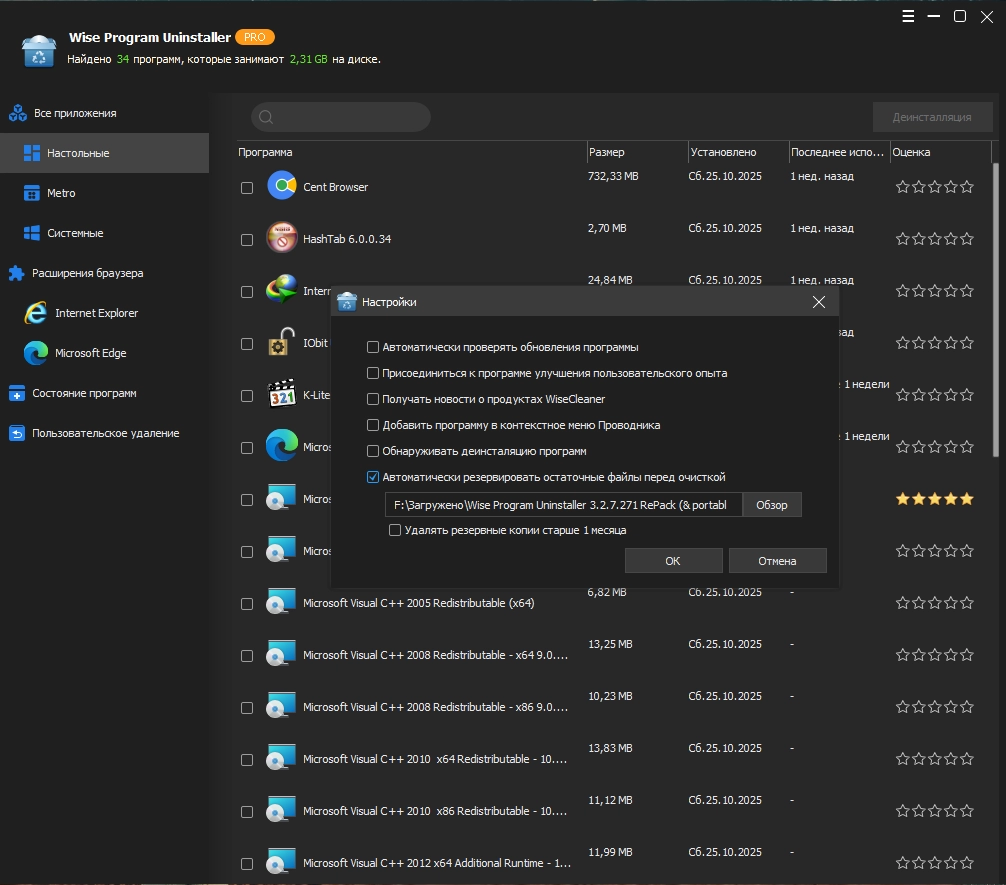Image resolution: width=1006 pixels, height=885 pixels.
Task: Click Обзор to browse backup folder
Action: click(x=772, y=505)
